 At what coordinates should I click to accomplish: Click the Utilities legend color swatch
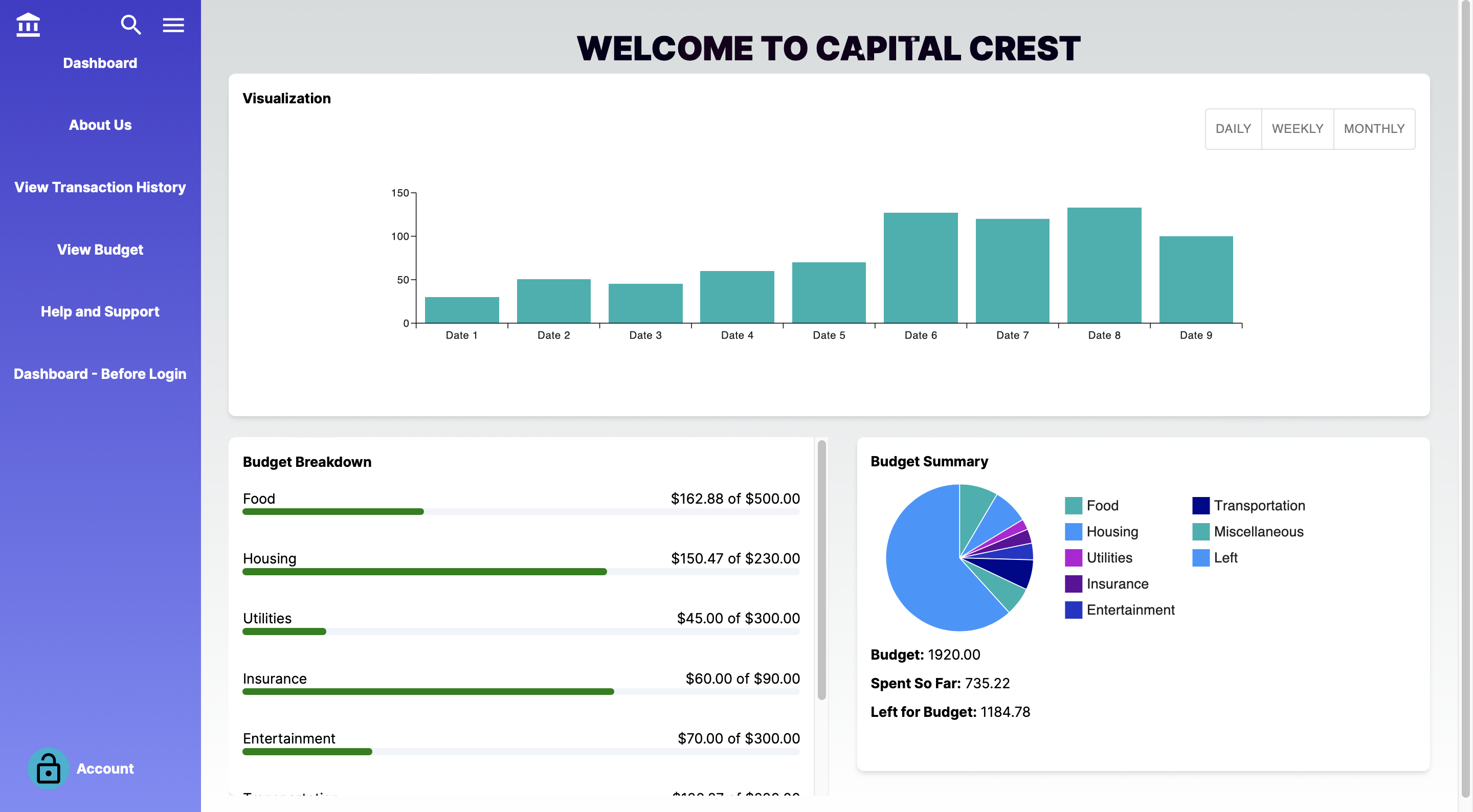[x=1074, y=557]
